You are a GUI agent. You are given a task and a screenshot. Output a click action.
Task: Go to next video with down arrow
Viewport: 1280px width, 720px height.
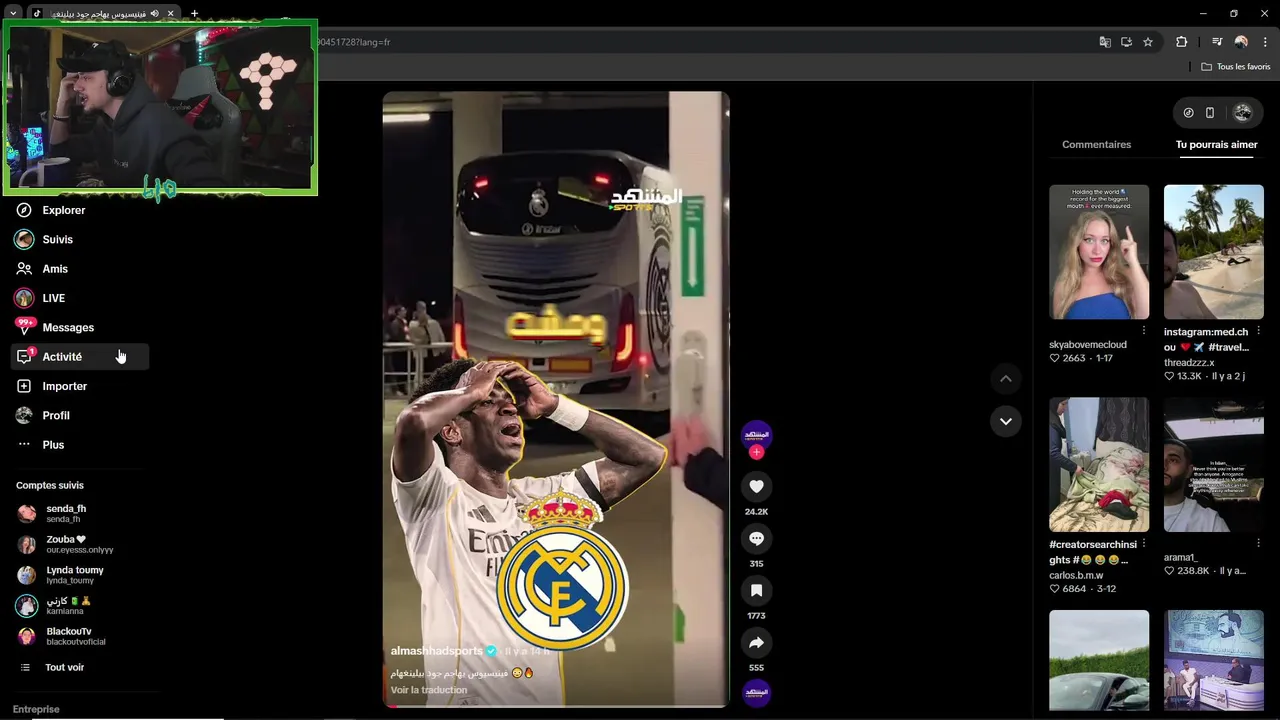pyautogui.click(x=1006, y=421)
